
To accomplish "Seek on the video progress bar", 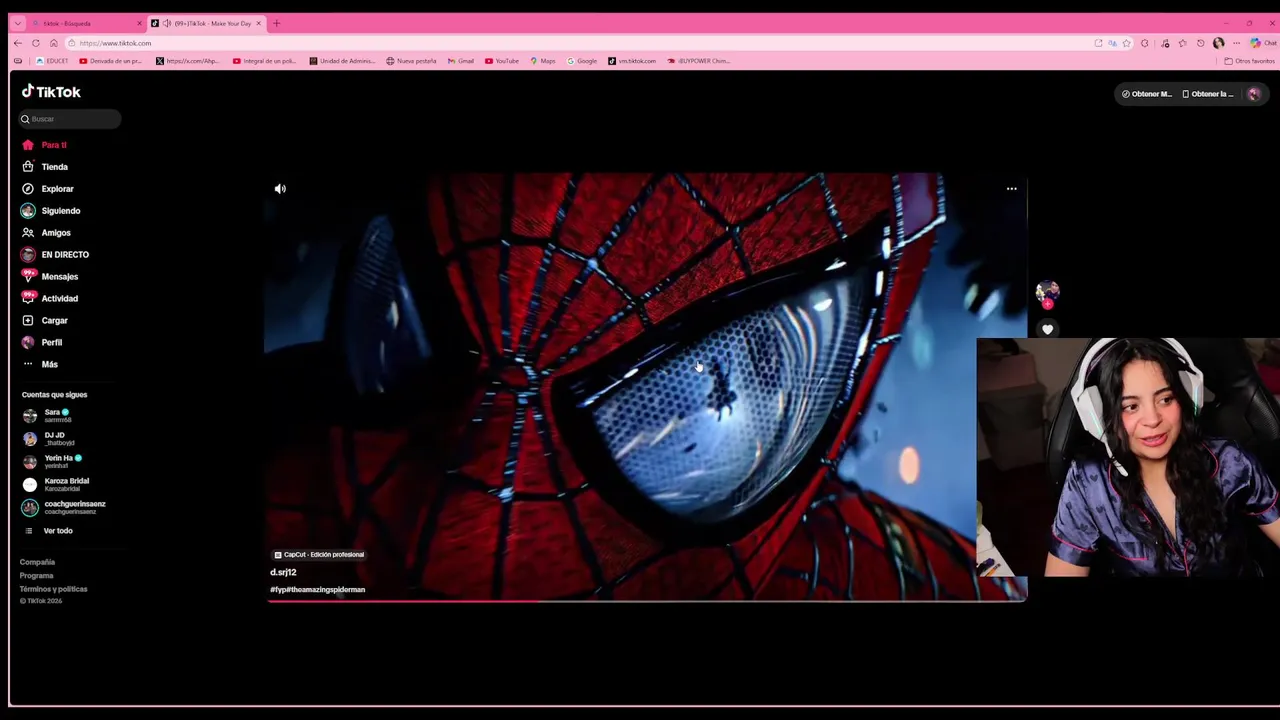I will [646, 600].
